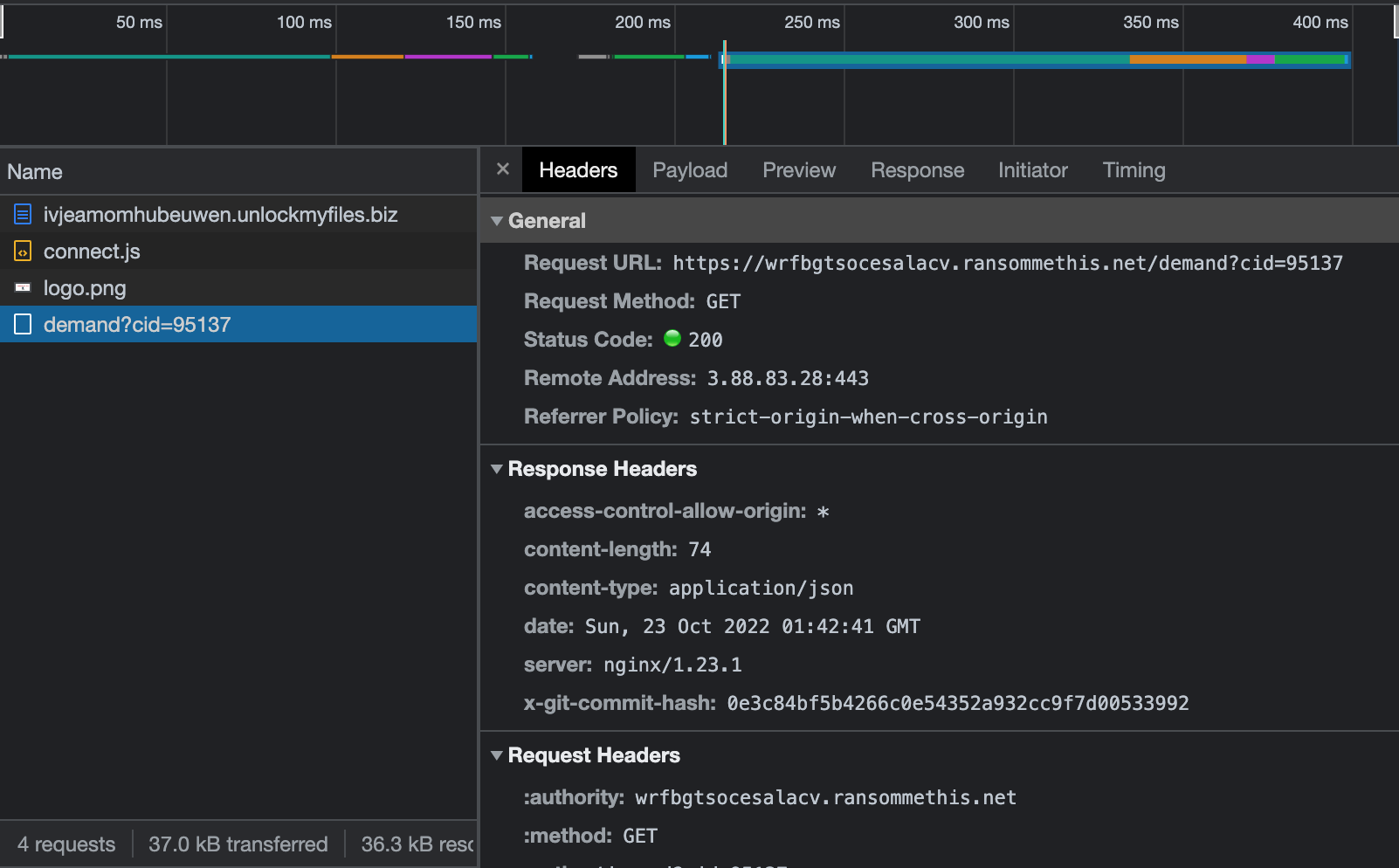1399x868 pixels.
Task: Click the Remote Address 3.88.83.28:443 value
Action: 788,378
